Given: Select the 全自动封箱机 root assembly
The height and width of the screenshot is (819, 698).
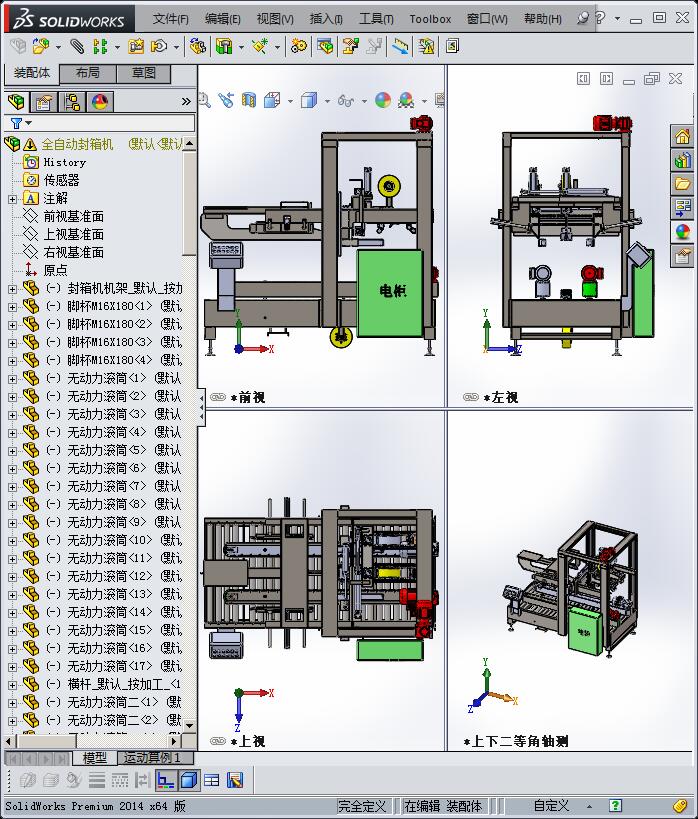Looking at the screenshot, I should point(77,144).
